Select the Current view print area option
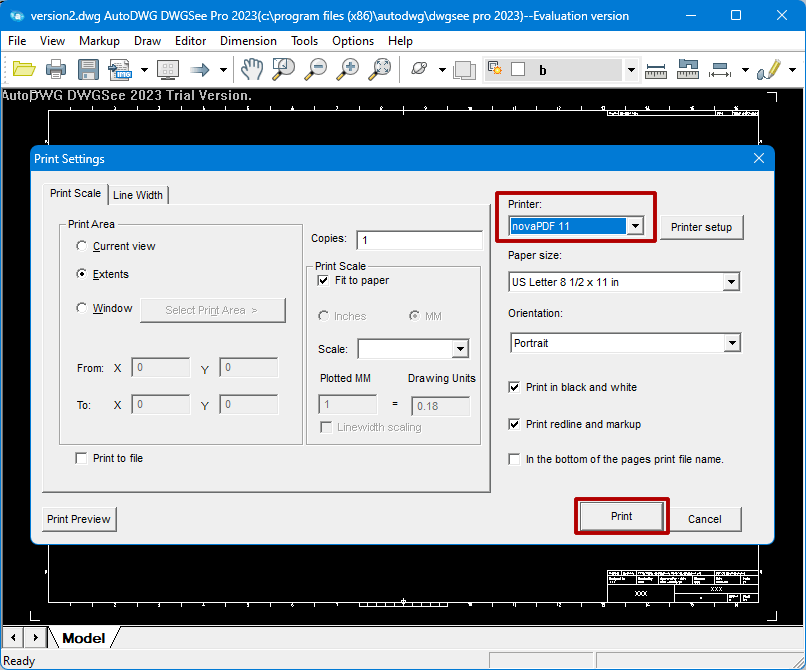The image size is (806, 670). pyautogui.click(x=82, y=246)
